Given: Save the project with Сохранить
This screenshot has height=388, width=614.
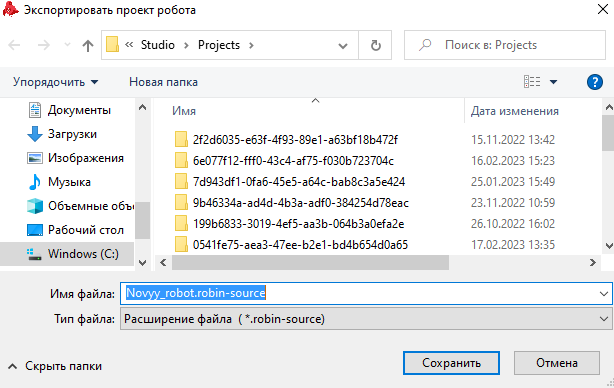Looking at the screenshot, I should coord(451,363).
